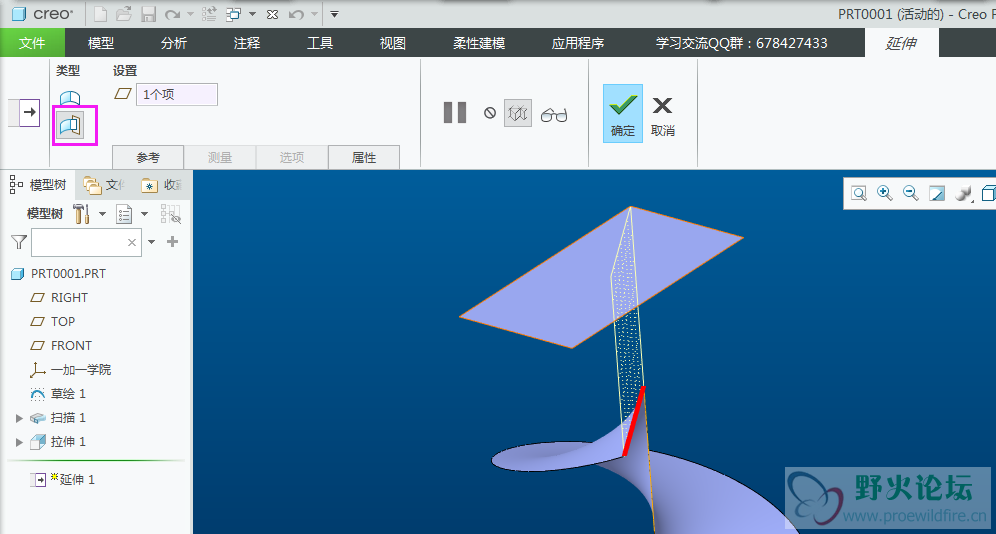996x534 pixels.
Task: Open the Customize quick access toolbar arrow
Action: (x=335, y=14)
